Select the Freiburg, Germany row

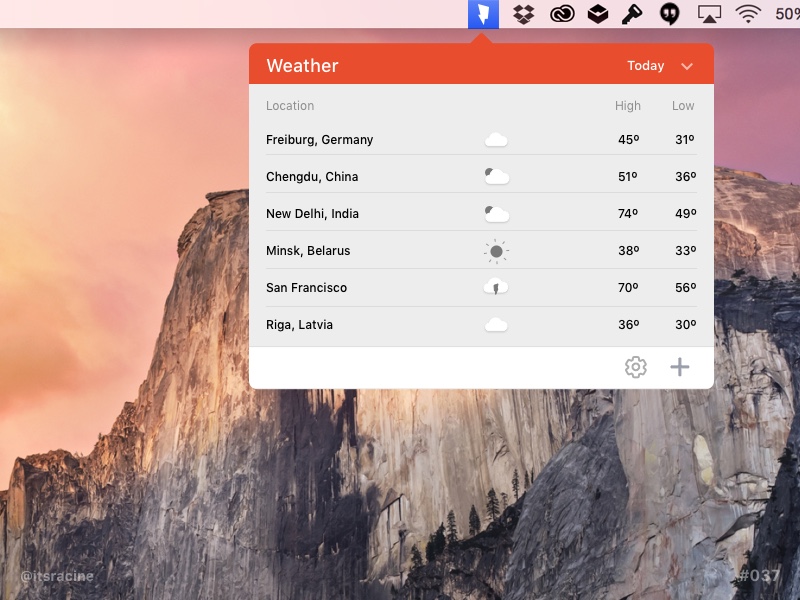[x=320, y=140]
